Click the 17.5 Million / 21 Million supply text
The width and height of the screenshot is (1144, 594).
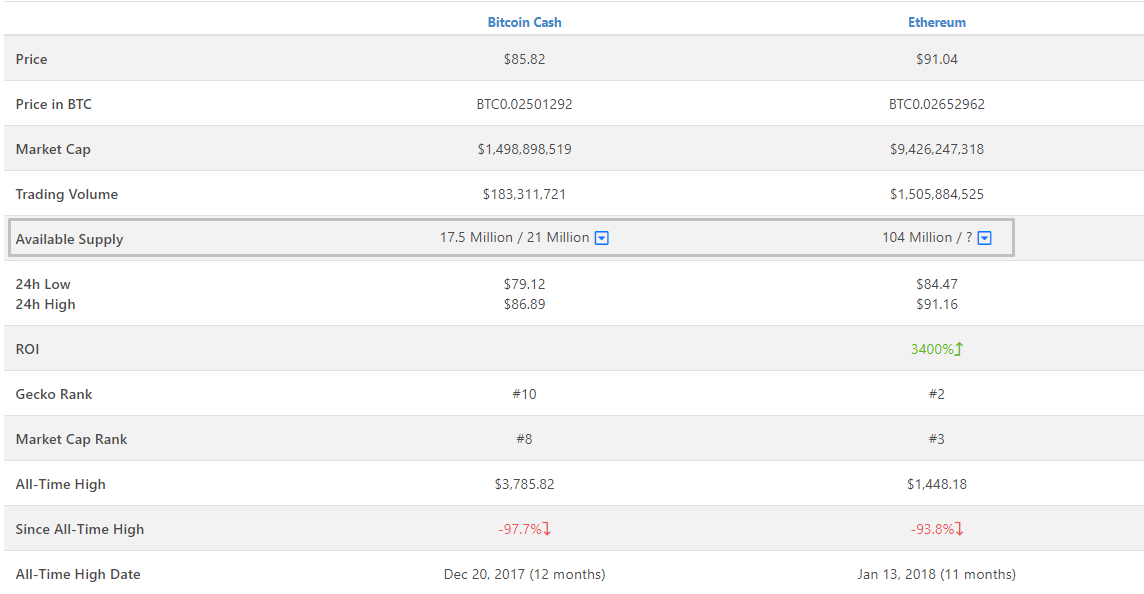point(514,238)
